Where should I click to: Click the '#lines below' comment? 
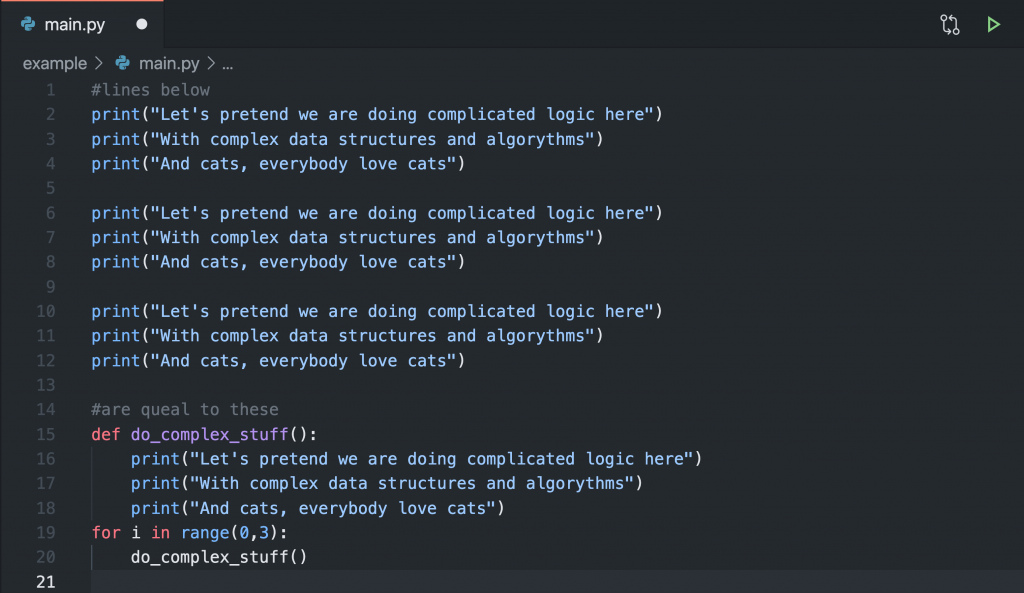[150, 90]
